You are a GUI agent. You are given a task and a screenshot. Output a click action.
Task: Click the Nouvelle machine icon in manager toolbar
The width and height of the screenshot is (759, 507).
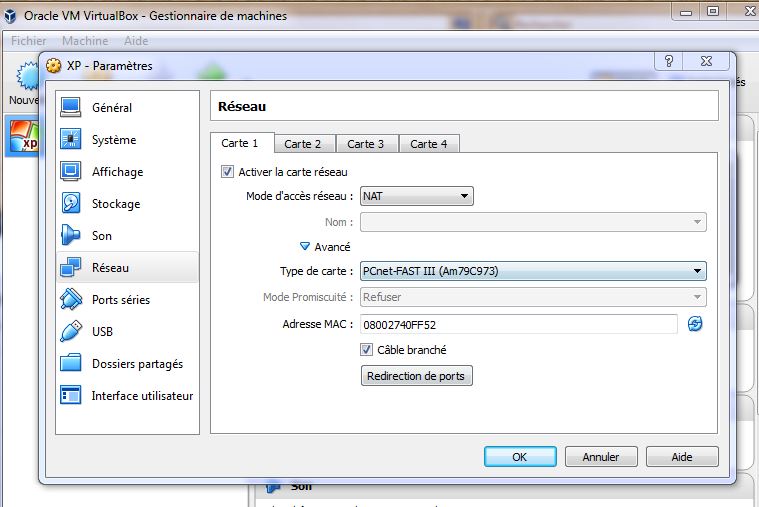(x=27, y=77)
